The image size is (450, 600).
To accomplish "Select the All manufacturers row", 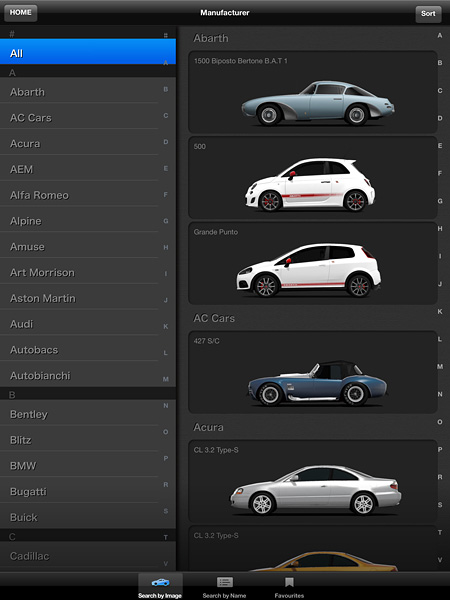I will coord(88,52).
